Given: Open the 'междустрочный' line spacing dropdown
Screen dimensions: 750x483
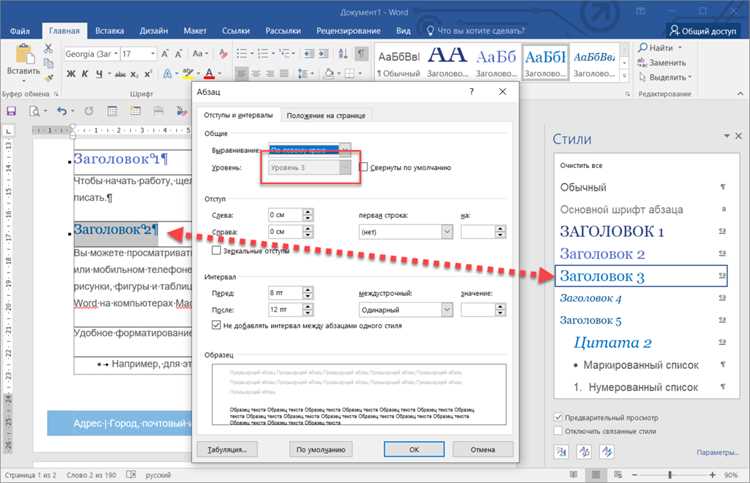Looking at the screenshot, I should point(447,309).
